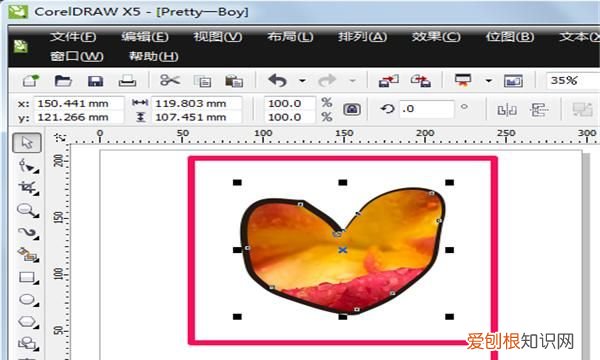Image resolution: width=600 pixels, height=360 pixels.
Task: Click the ruler origin icon at rulers' corner
Action: click(60, 138)
